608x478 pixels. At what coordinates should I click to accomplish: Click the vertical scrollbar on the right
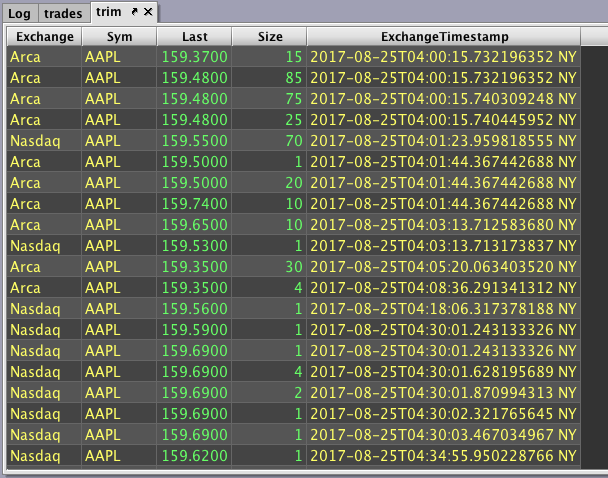tap(594, 250)
